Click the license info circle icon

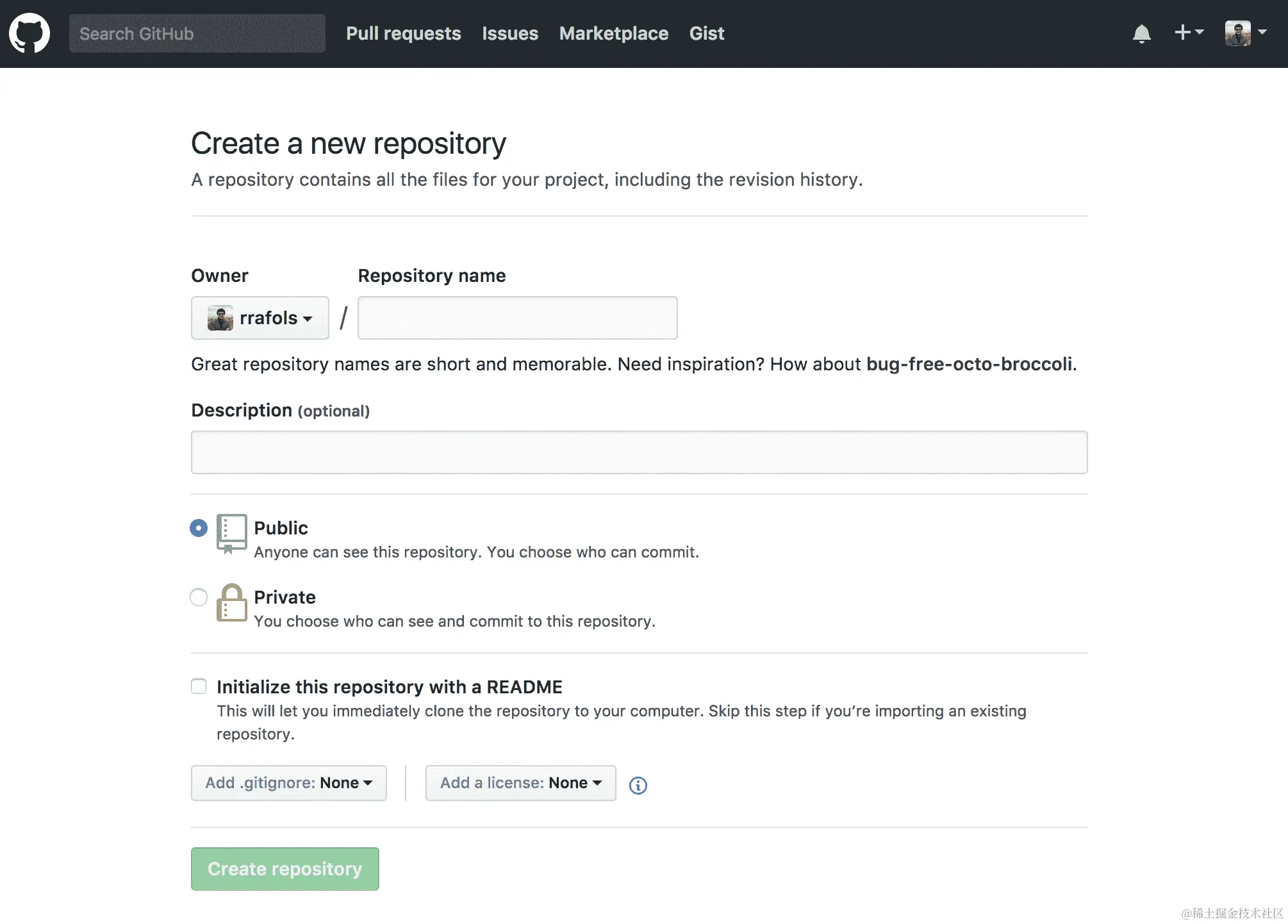[638, 785]
